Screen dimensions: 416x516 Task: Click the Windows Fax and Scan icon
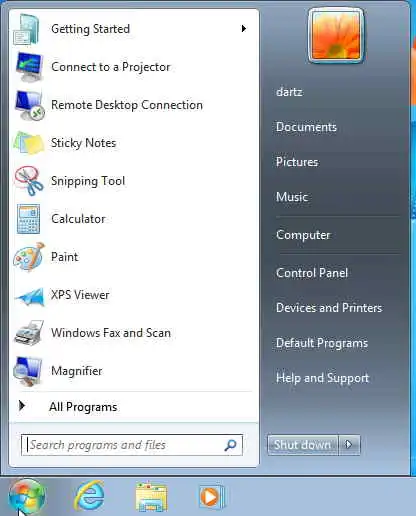29,333
